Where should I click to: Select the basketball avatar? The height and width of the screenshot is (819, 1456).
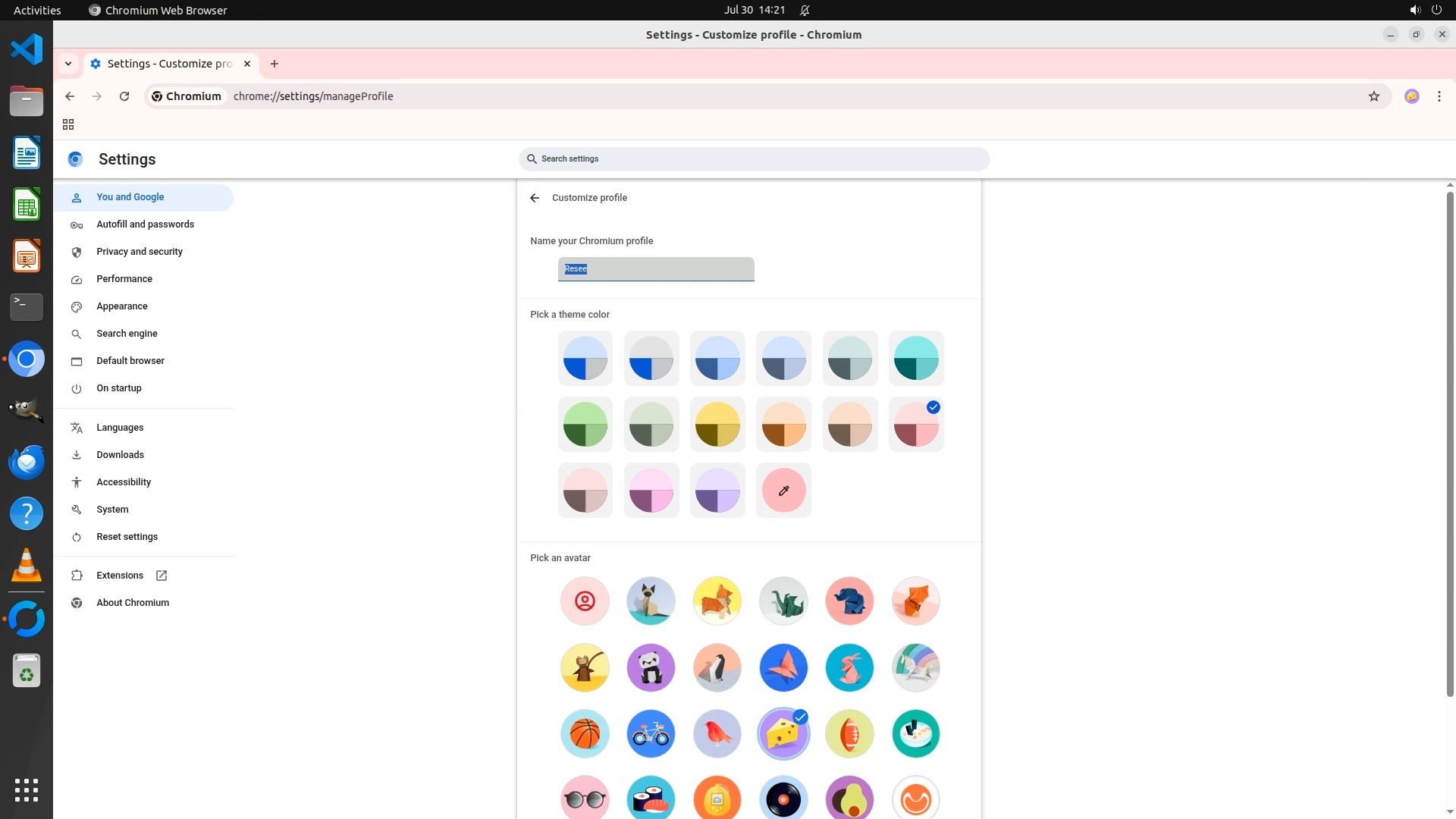(x=585, y=734)
